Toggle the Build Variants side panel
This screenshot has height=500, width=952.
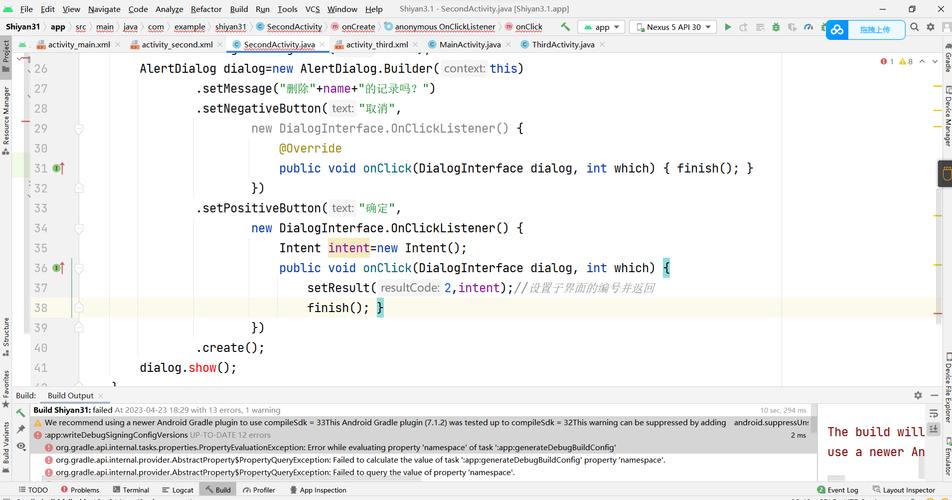[x=6, y=446]
